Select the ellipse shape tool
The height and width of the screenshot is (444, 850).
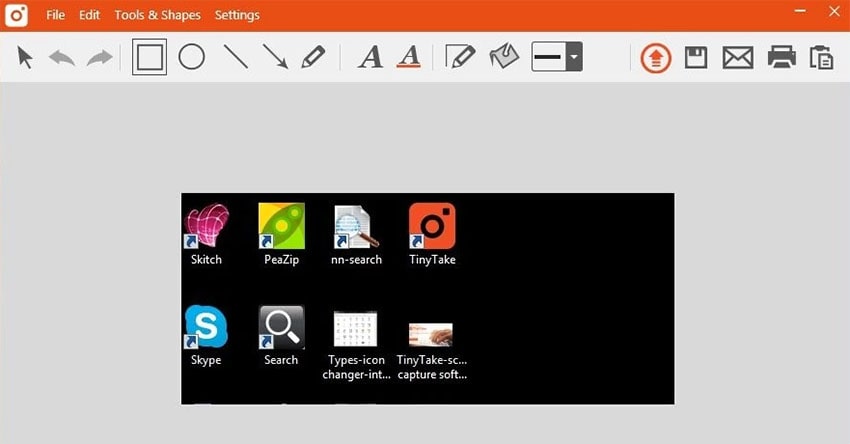point(192,57)
